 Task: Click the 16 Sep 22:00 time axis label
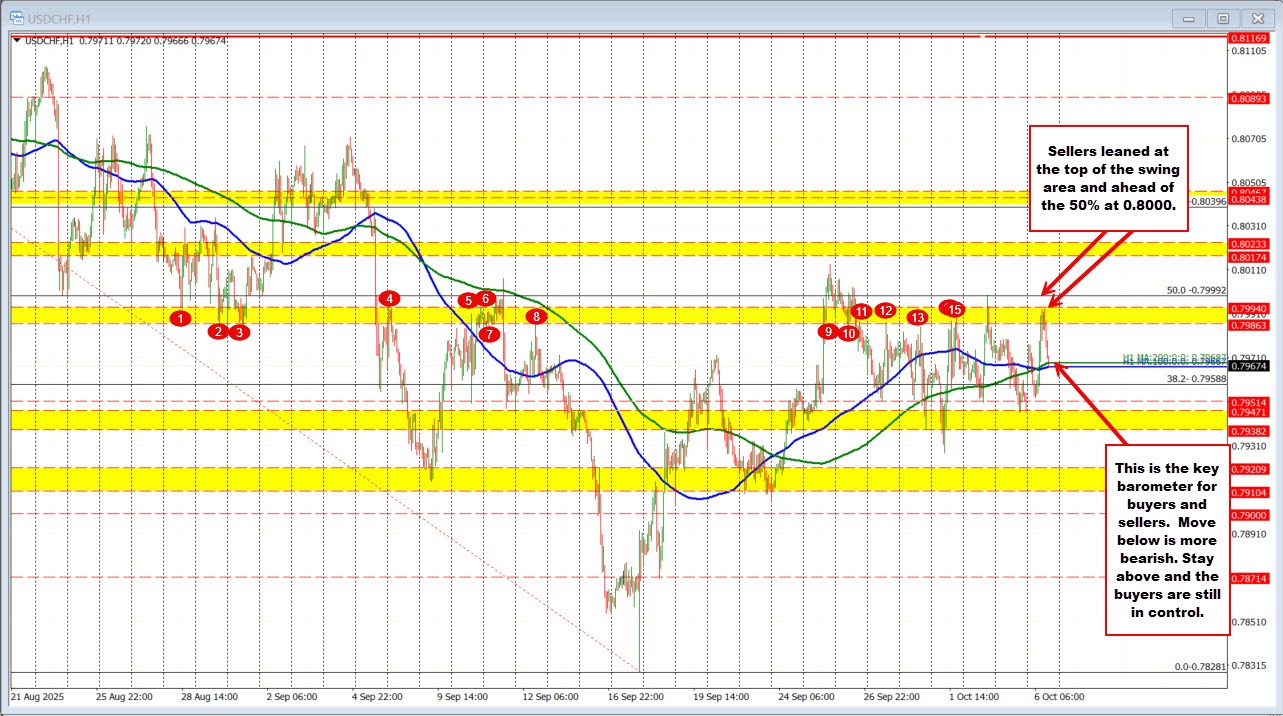(x=638, y=695)
